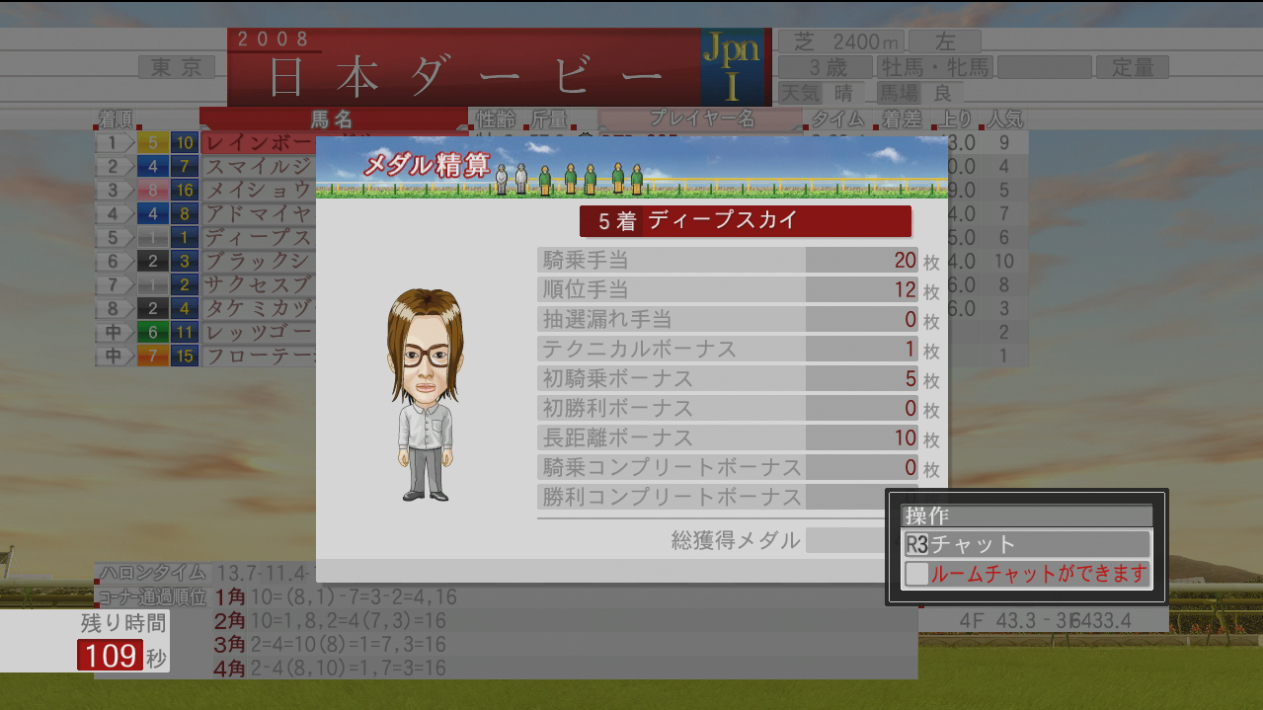Select the 人気 column header
1263x710 pixels.
pos(1005,120)
